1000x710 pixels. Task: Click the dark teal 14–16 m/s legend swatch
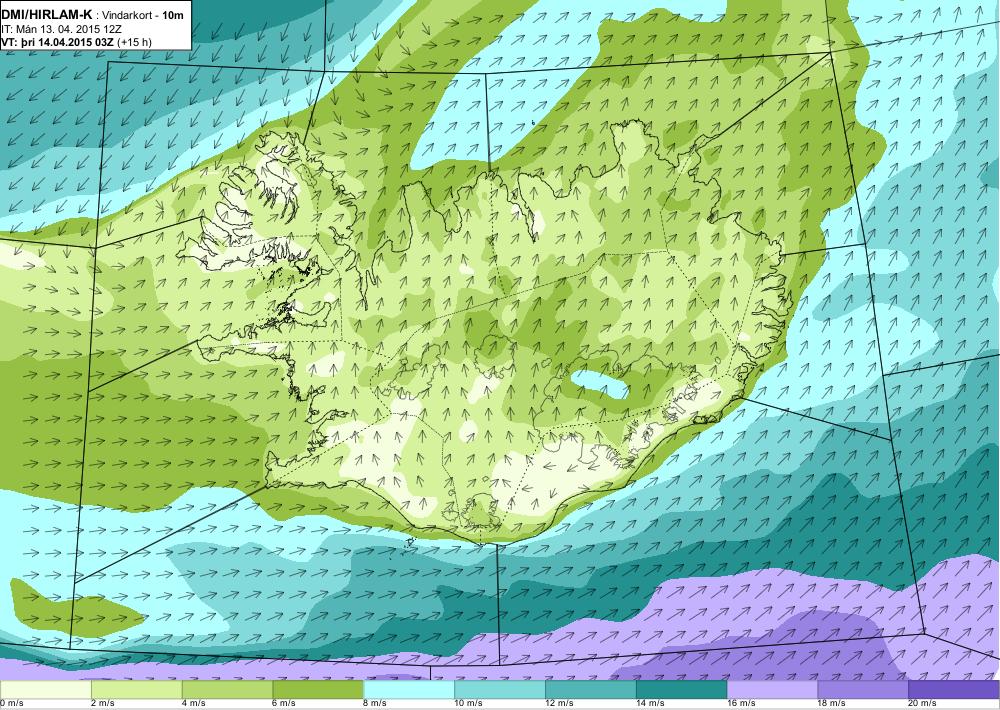[x=682, y=690]
